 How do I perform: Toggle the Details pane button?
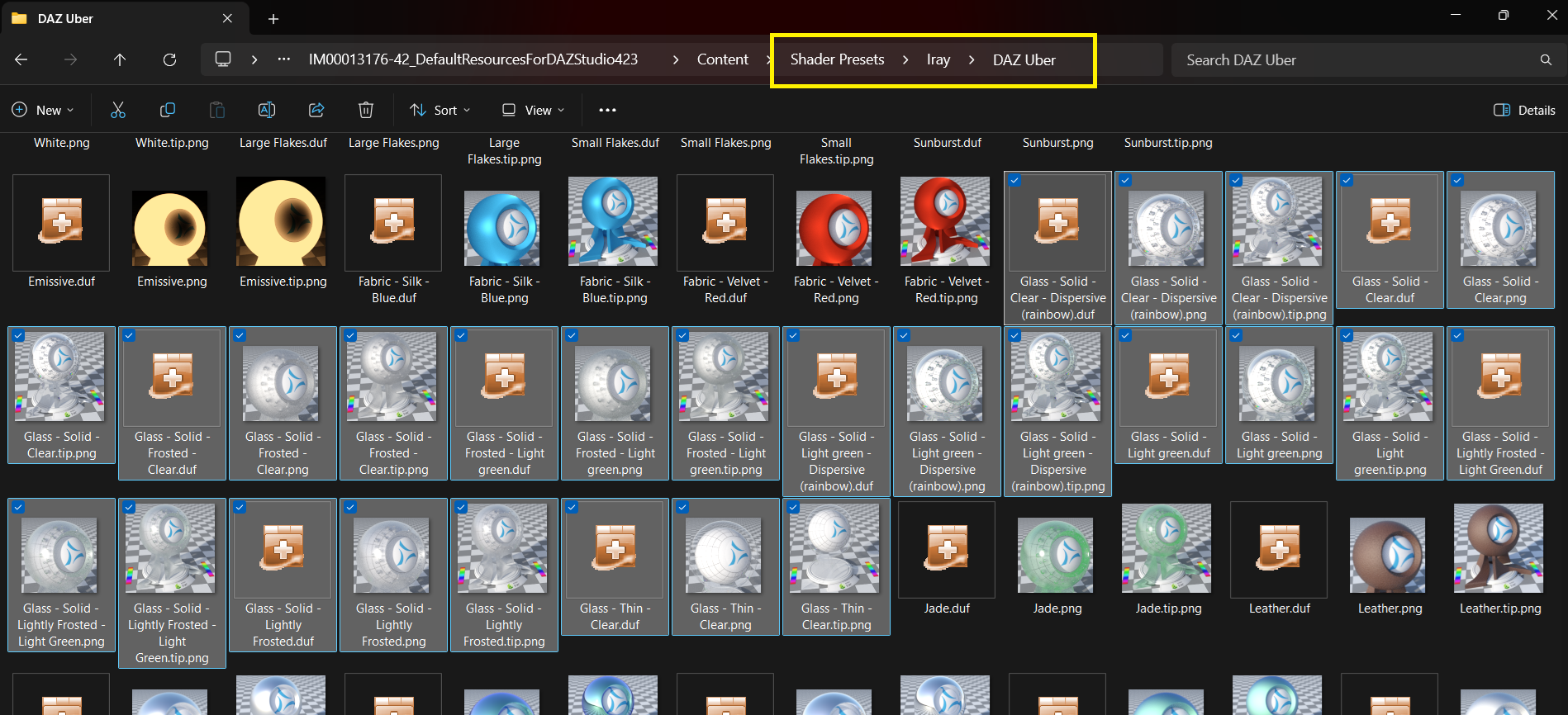[x=1524, y=110]
